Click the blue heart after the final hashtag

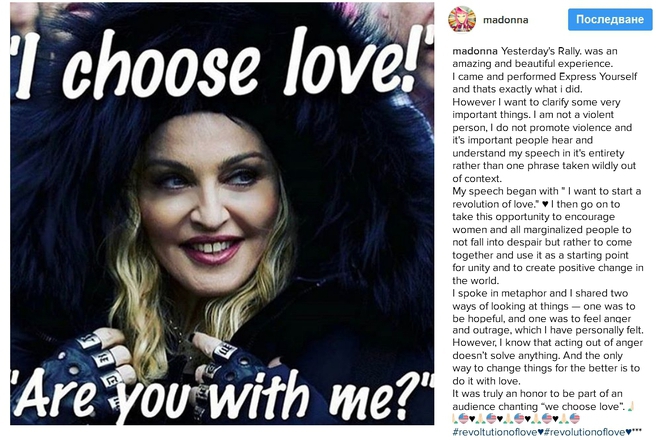[x=628, y=432]
